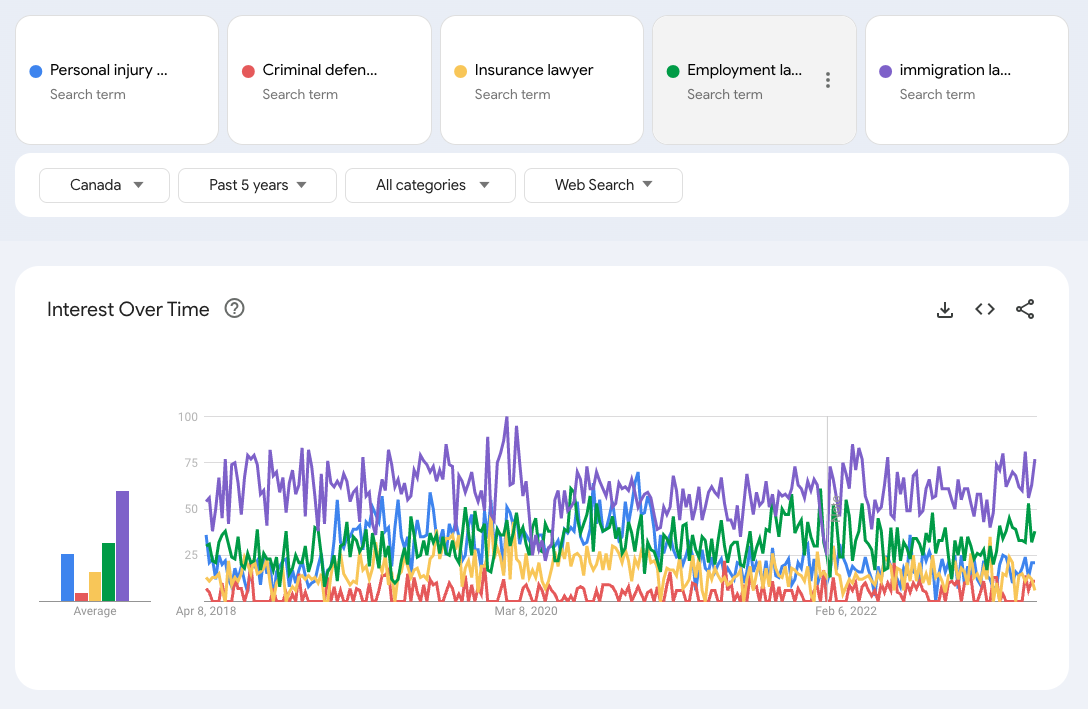Click the blue dot for Personal injury
Image resolution: width=1088 pixels, height=709 pixels.
(36, 71)
